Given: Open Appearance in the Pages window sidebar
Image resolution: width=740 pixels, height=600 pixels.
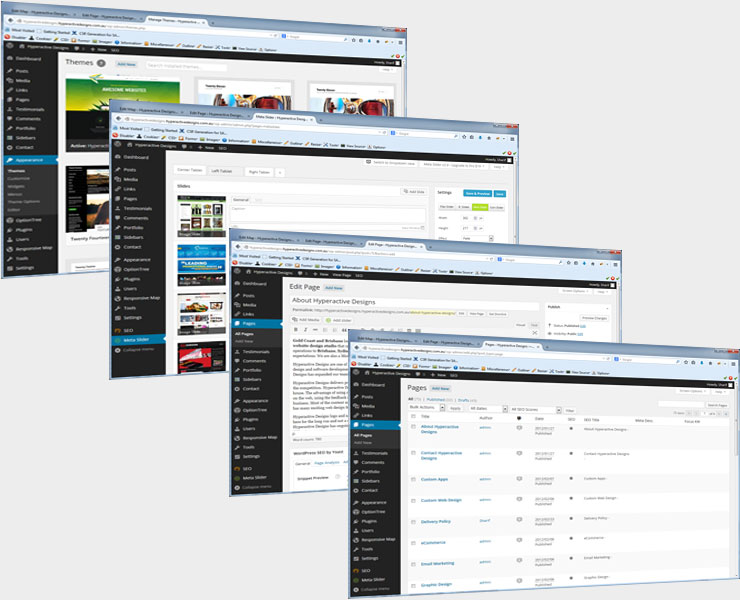Looking at the screenshot, I should 374,503.
